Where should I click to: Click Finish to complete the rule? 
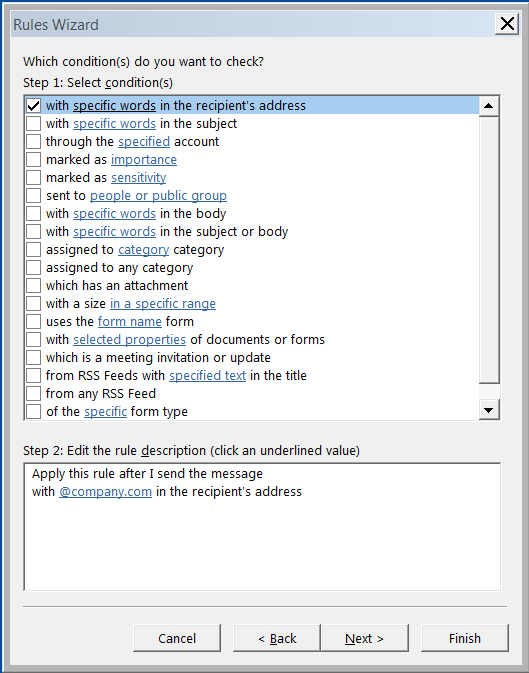[x=465, y=639]
